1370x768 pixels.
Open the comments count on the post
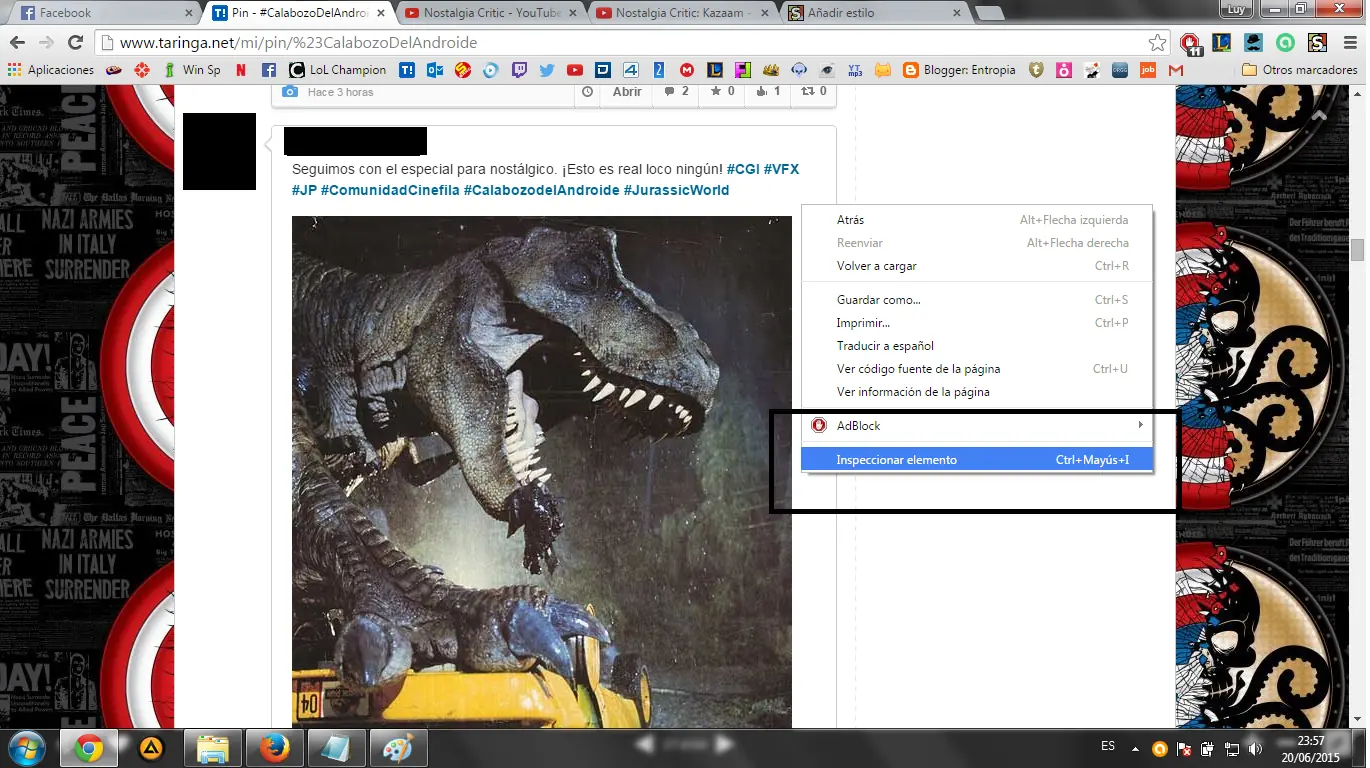click(x=676, y=92)
